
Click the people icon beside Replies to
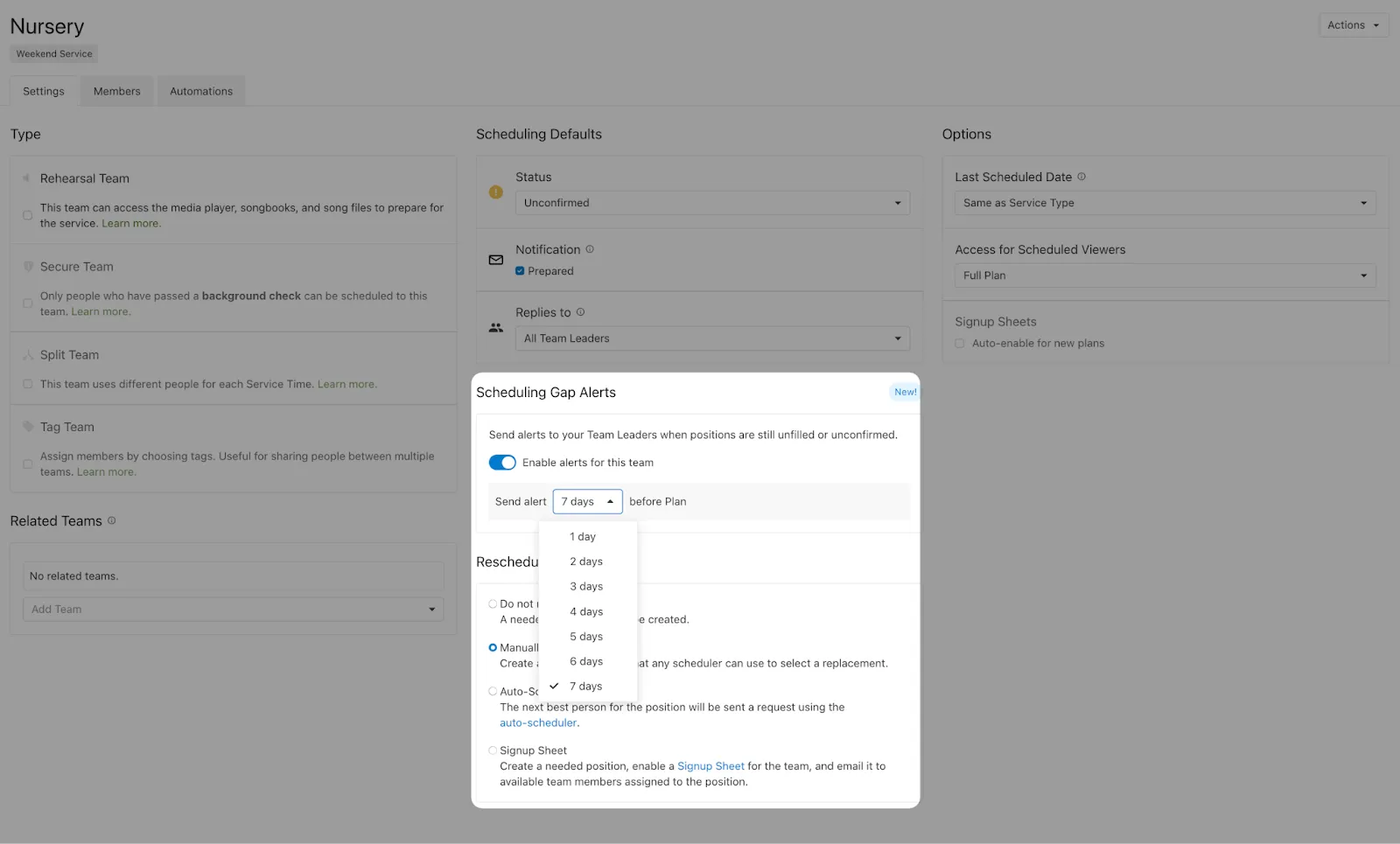tap(496, 328)
